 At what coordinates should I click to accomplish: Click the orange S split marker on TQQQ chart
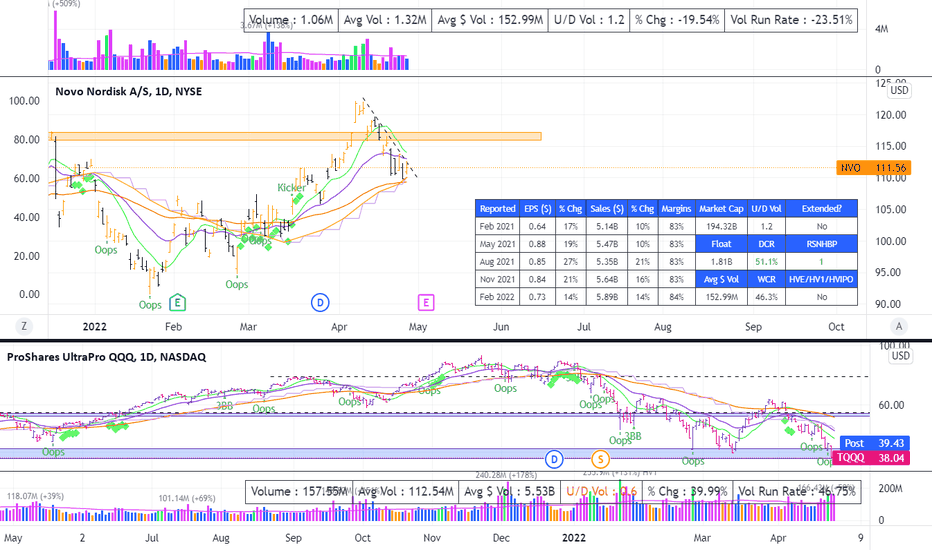click(x=600, y=459)
